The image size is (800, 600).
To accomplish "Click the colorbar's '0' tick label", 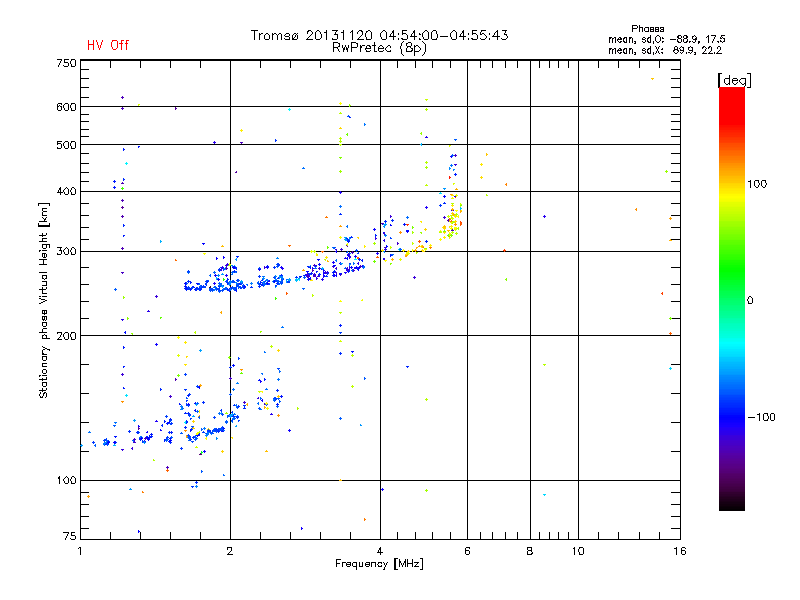I will pos(750,301).
